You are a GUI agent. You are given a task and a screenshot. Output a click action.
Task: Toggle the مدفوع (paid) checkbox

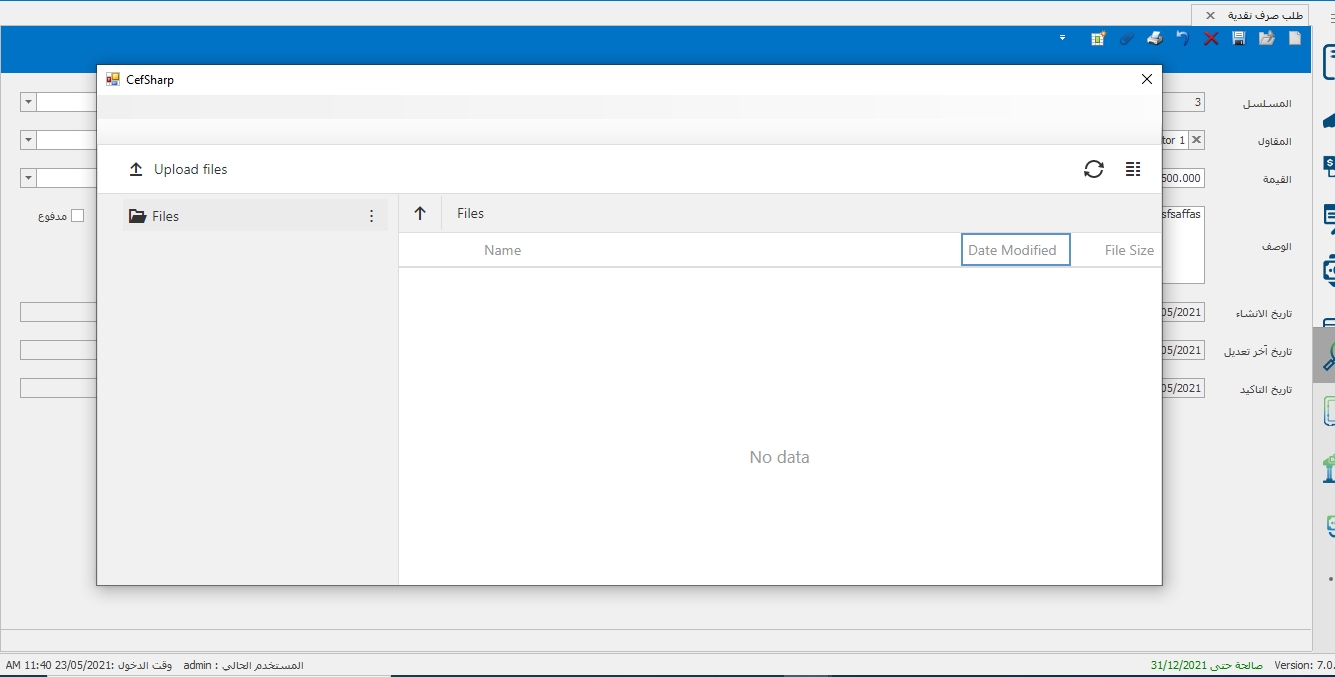(78, 216)
